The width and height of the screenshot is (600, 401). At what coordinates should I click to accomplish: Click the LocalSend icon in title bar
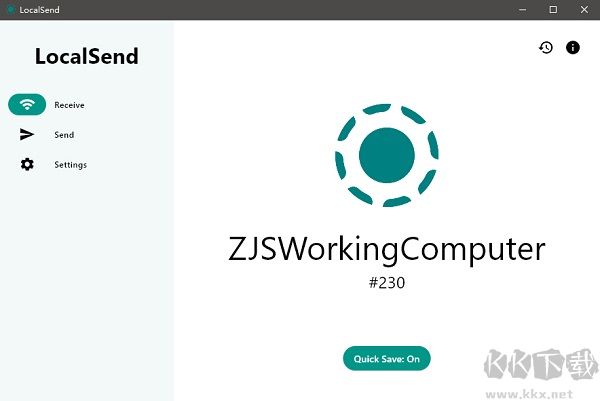point(10,9)
